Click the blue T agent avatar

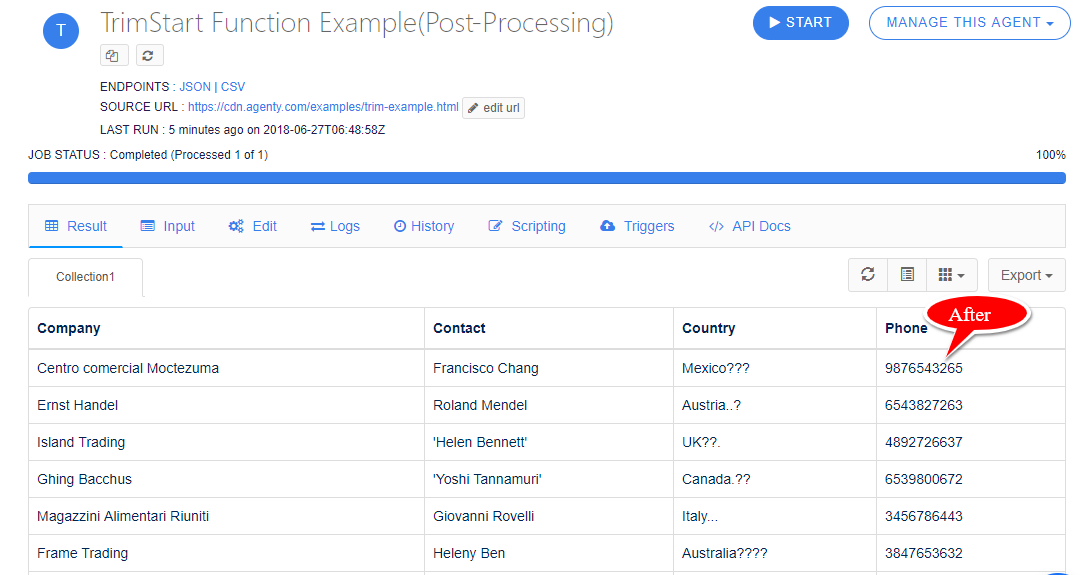(x=61, y=31)
